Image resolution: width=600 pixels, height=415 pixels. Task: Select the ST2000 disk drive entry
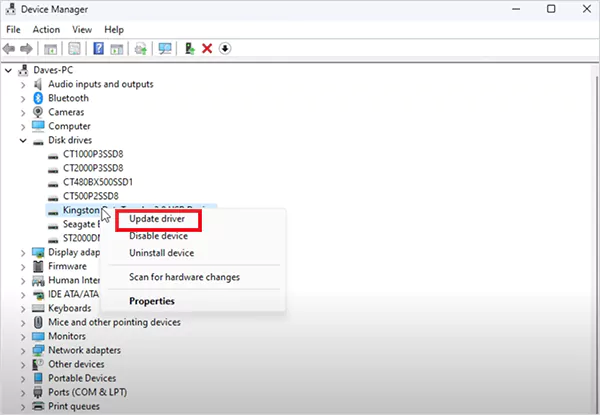click(81, 238)
